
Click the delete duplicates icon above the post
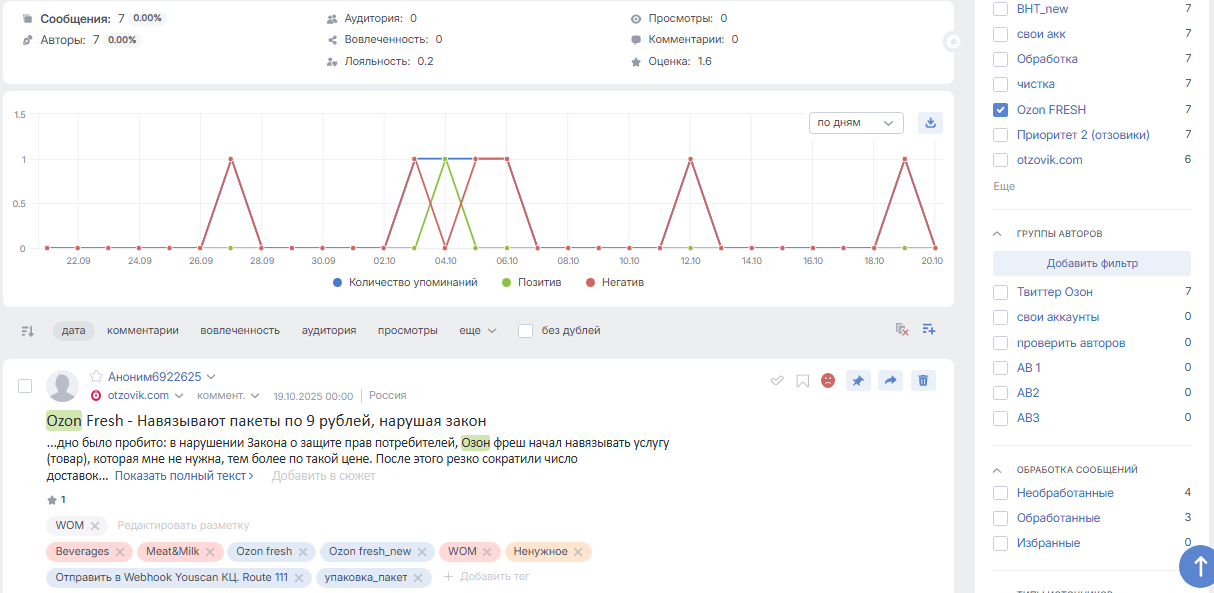(901, 330)
